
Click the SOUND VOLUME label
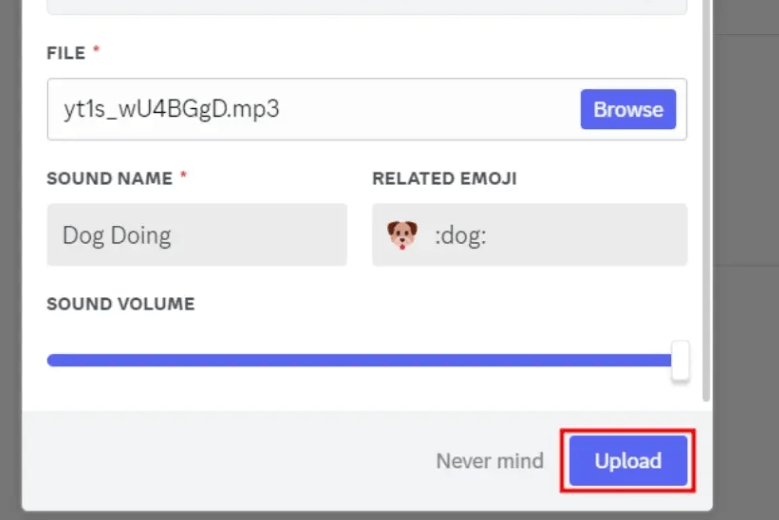(x=120, y=304)
